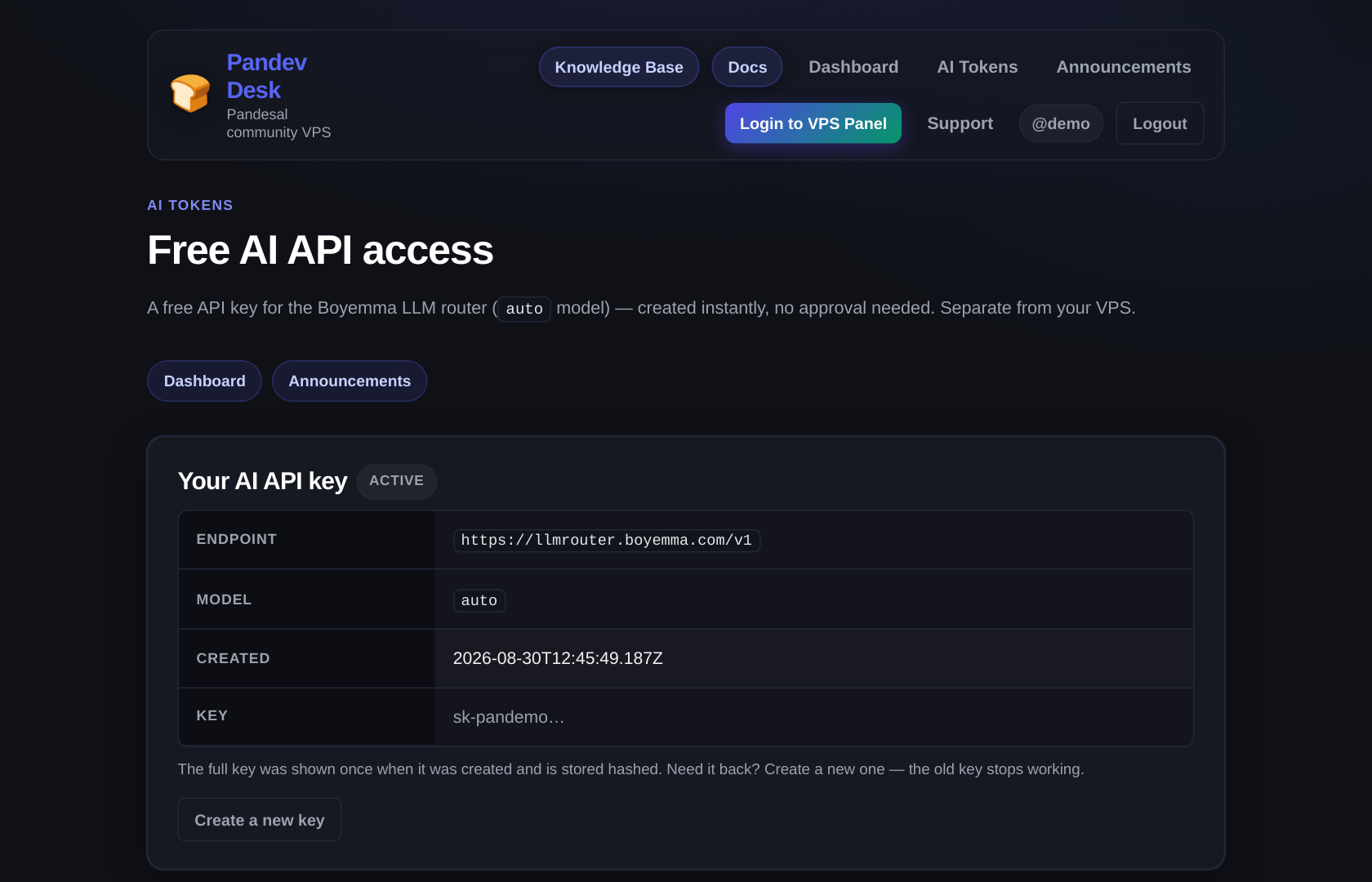Viewport: 1372px width, 882px height.
Task: Click the ACTIVE status badge
Action: 397,481
